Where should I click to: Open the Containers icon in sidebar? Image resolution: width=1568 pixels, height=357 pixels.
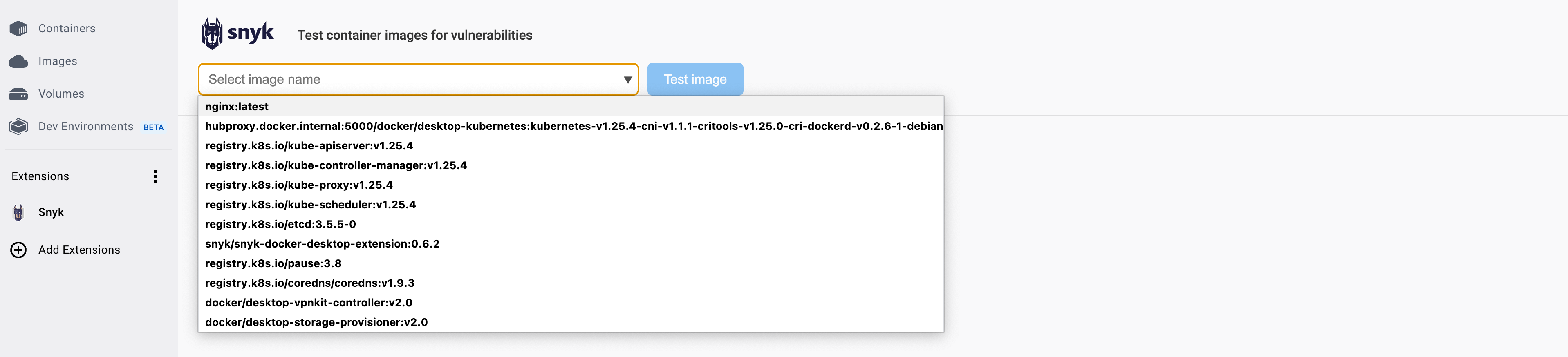tap(19, 29)
